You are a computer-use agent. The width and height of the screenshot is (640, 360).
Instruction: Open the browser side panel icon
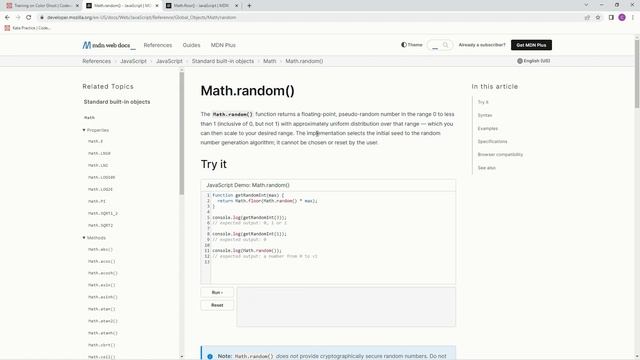[611, 18]
